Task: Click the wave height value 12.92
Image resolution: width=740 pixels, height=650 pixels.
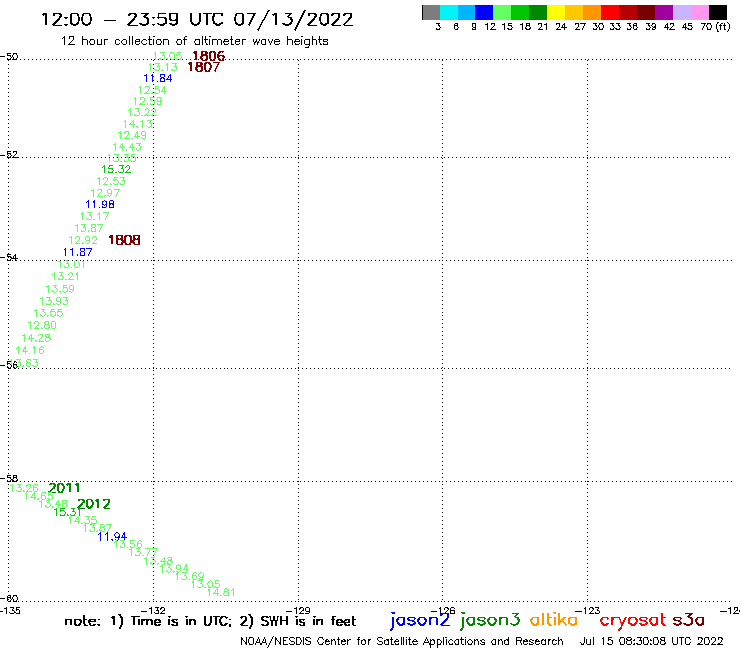Action: click(x=83, y=240)
